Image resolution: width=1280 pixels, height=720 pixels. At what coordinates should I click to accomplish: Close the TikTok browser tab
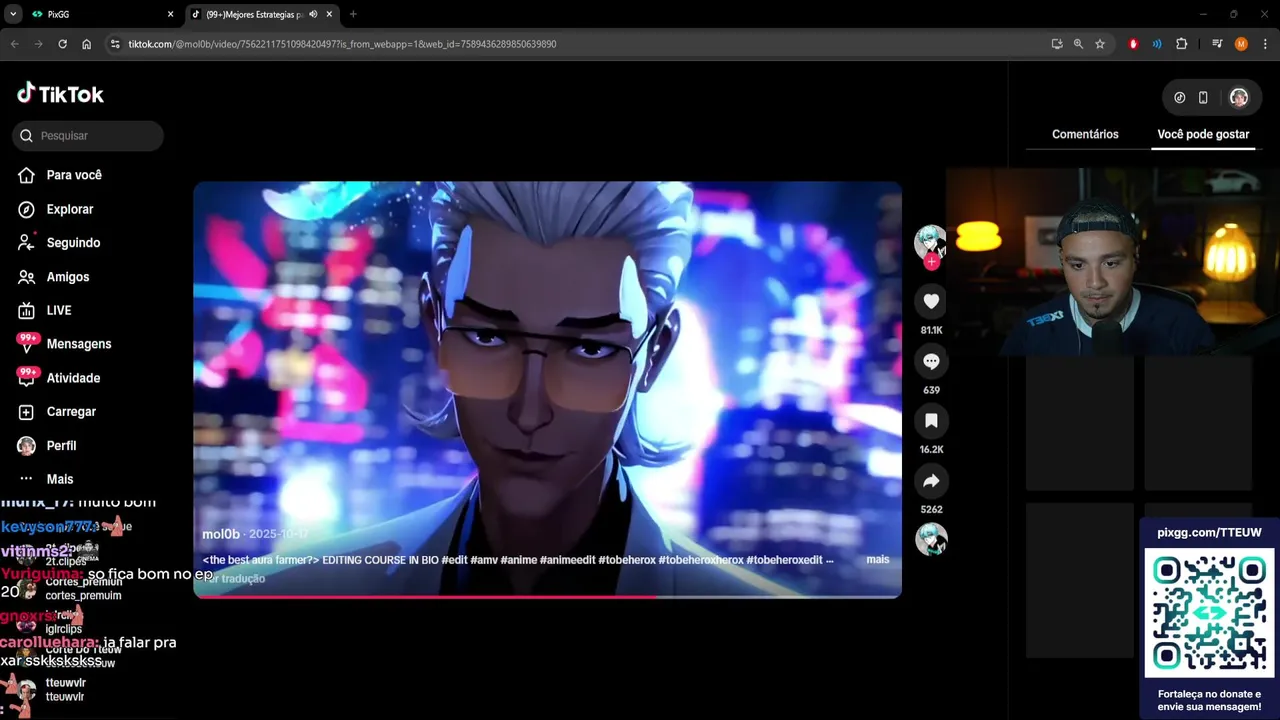329,14
